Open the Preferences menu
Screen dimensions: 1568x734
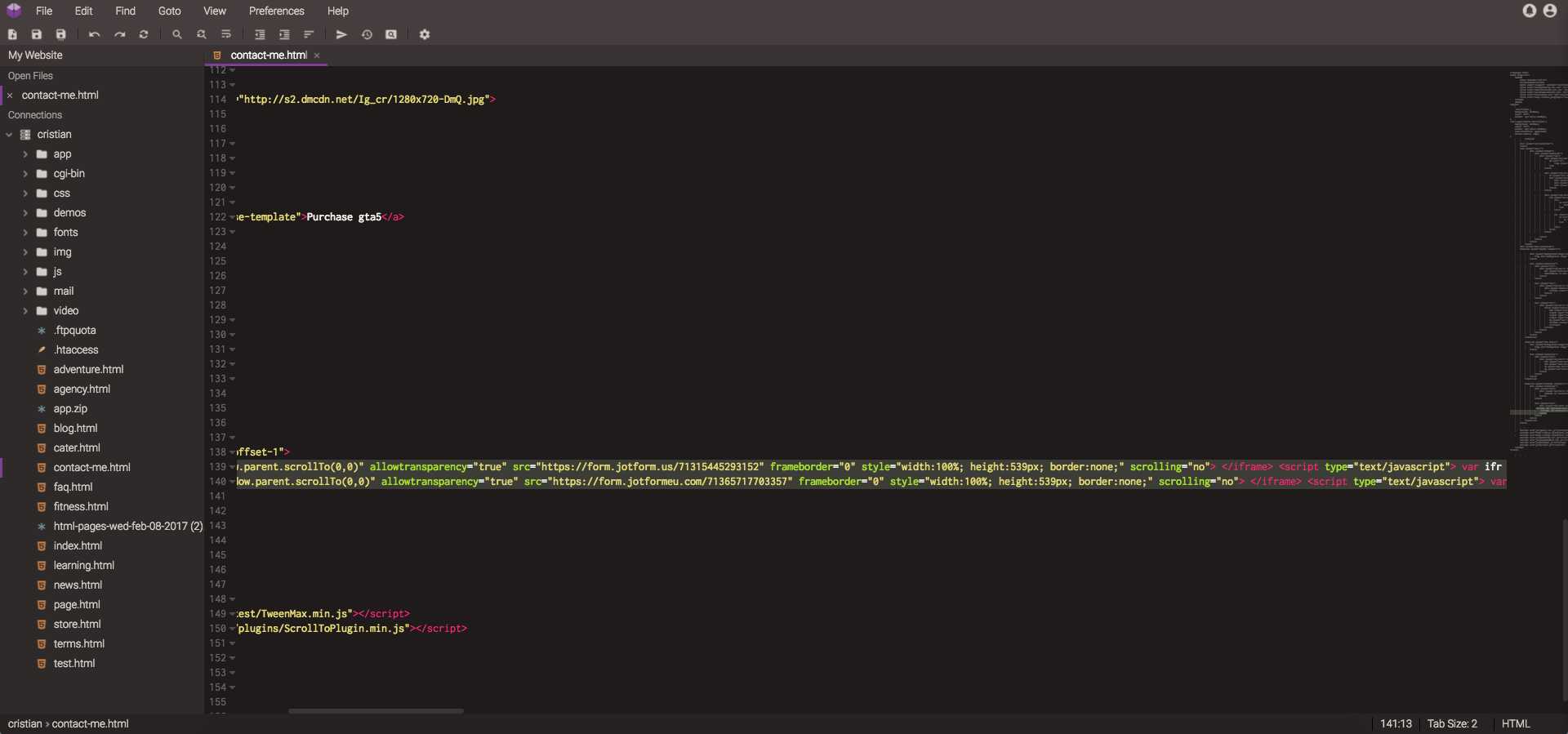coord(276,11)
